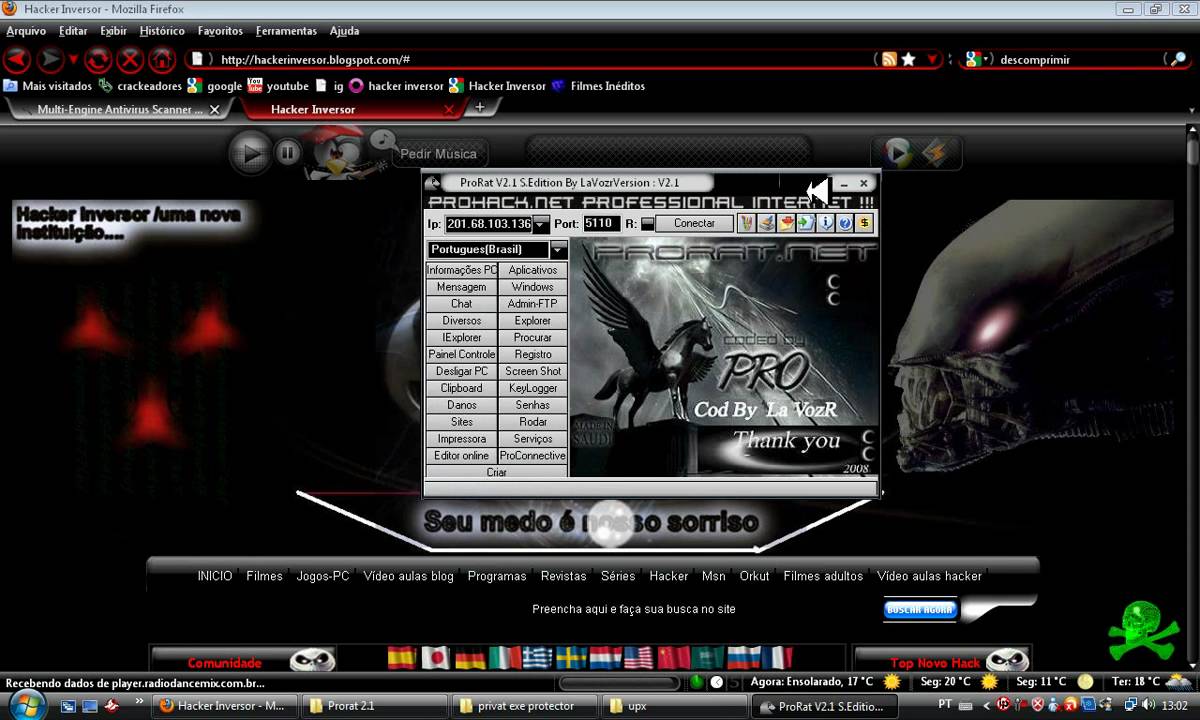Image resolution: width=1200 pixels, height=720 pixels.
Task: Open the history dropdown next to Forward button
Action: tap(73, 59)
